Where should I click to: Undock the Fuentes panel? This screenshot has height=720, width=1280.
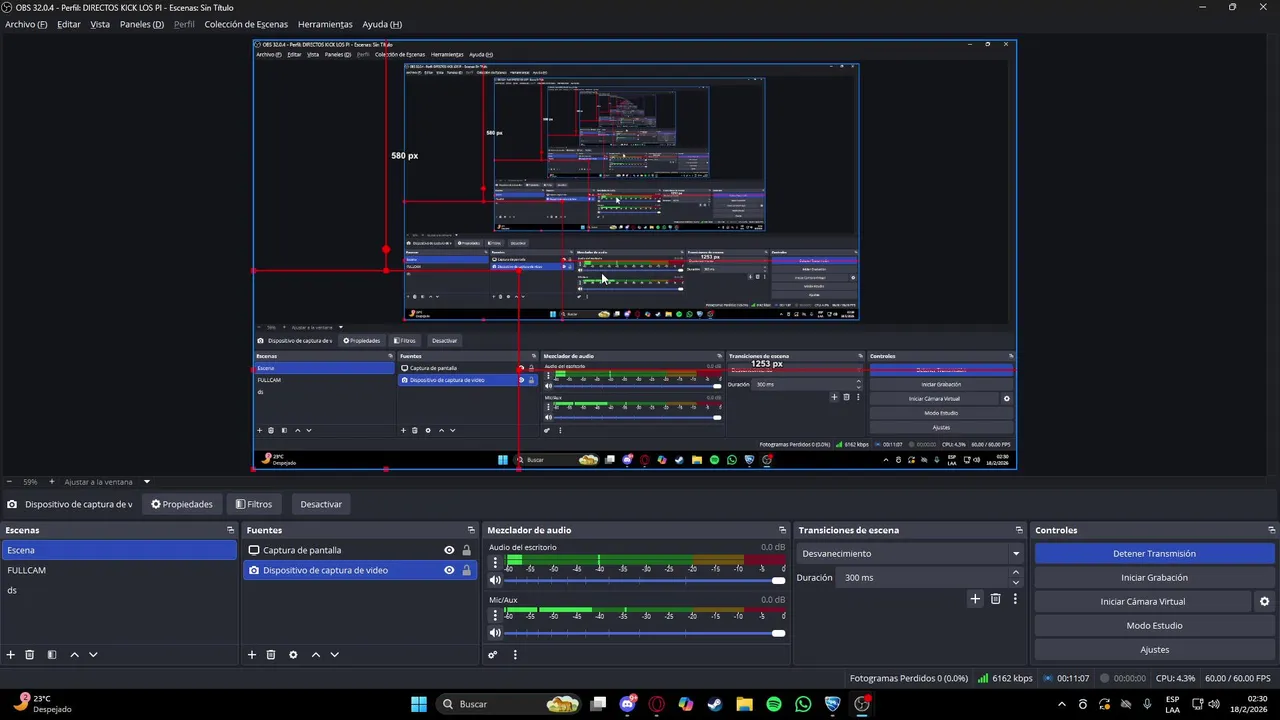(471, 530)
